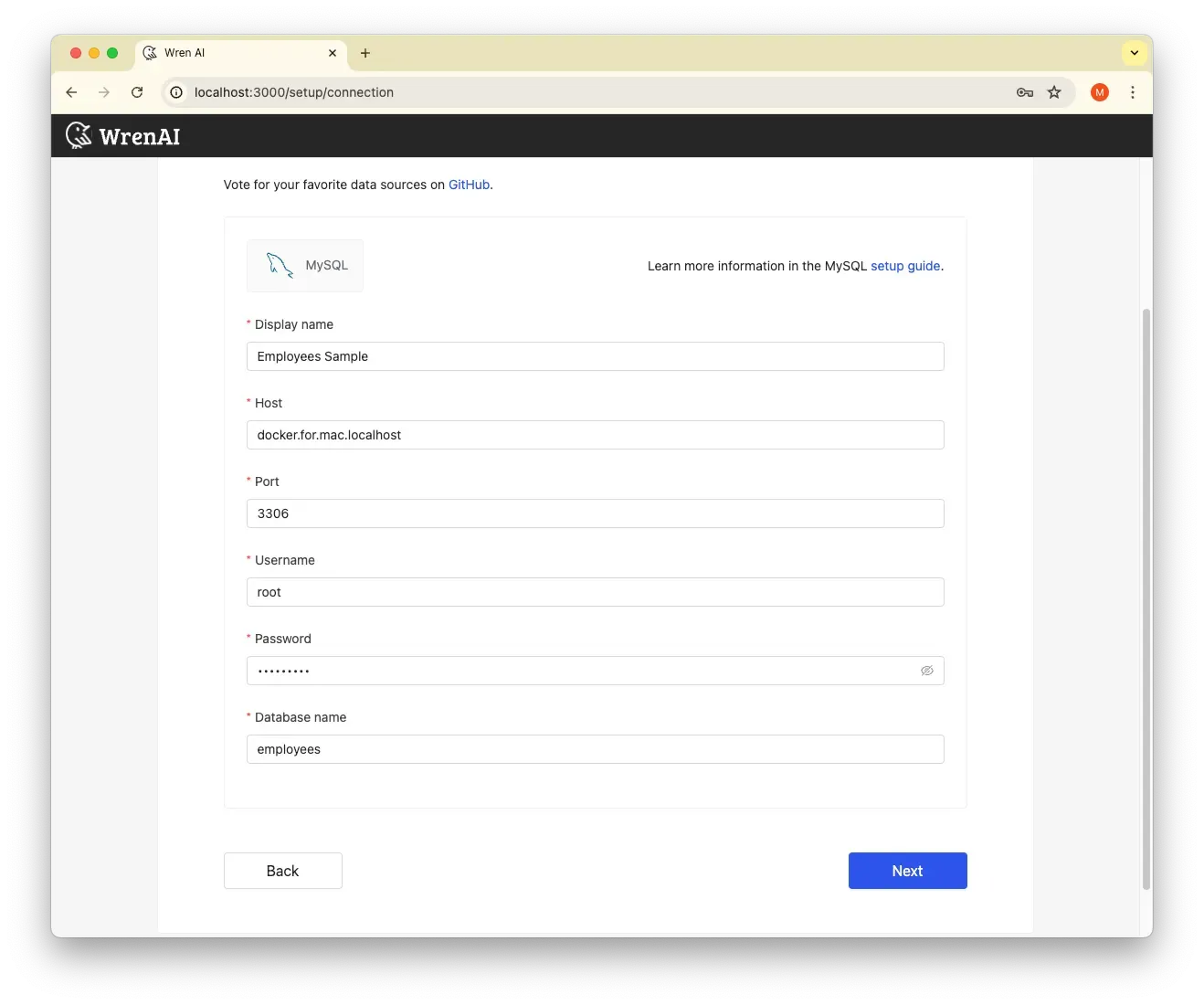This screenshot has width=1204, height=1005.
Task: Bookmark this page with star icon
Action: click(1054, 92)
